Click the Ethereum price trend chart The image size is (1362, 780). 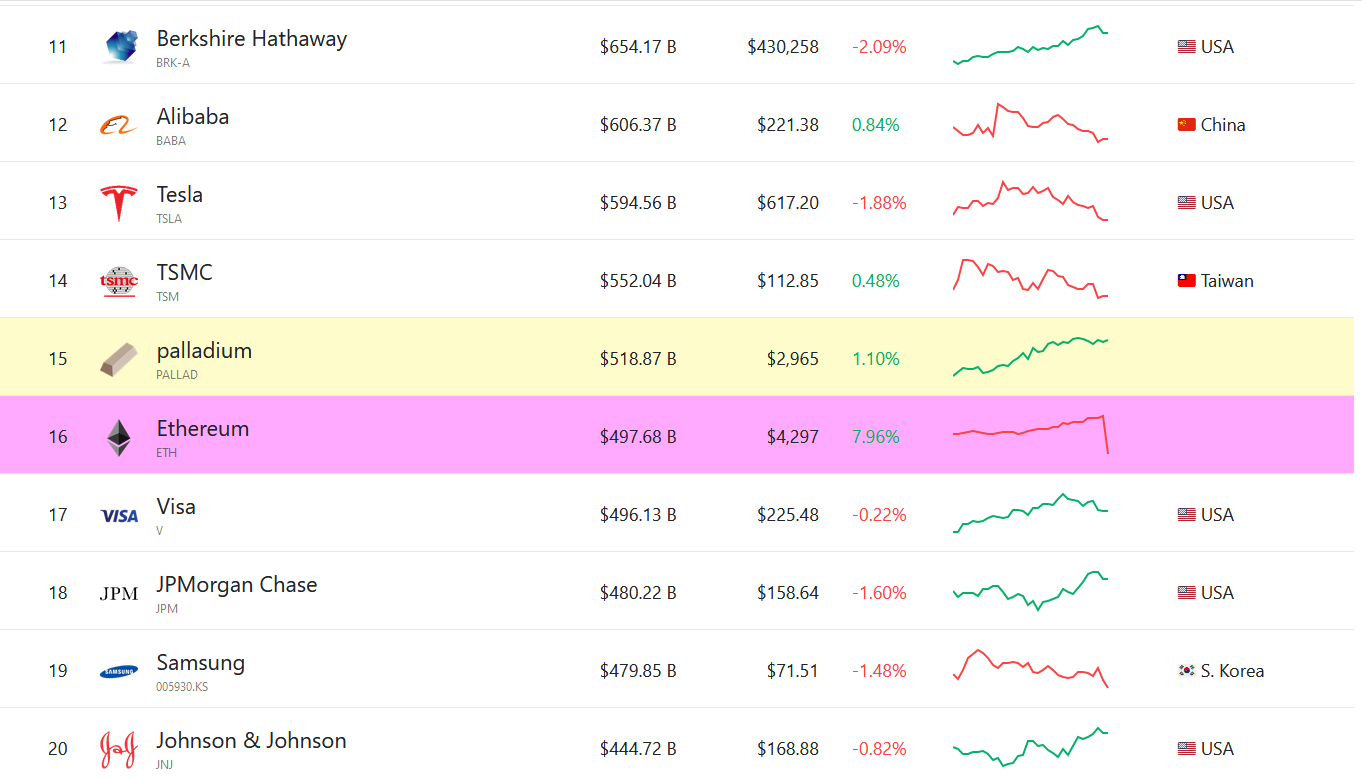click(x=1030, y=435)
